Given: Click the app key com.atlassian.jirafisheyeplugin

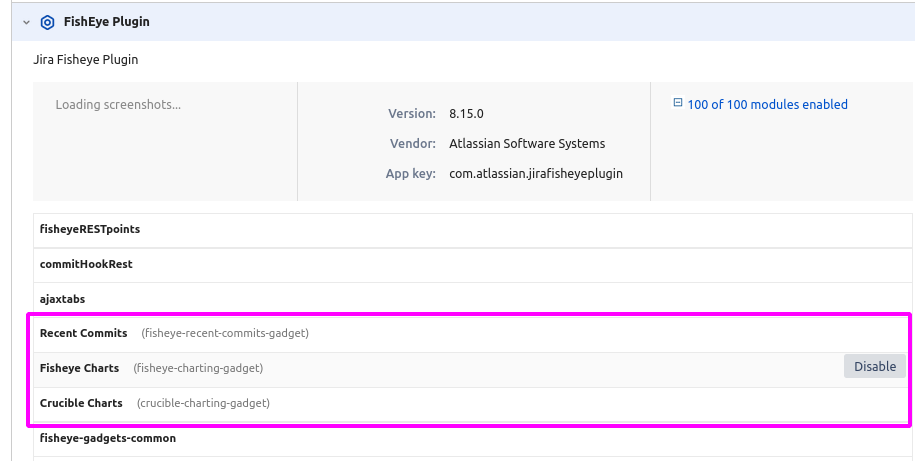Looking at the screenshot, I should tap(536, 174).
